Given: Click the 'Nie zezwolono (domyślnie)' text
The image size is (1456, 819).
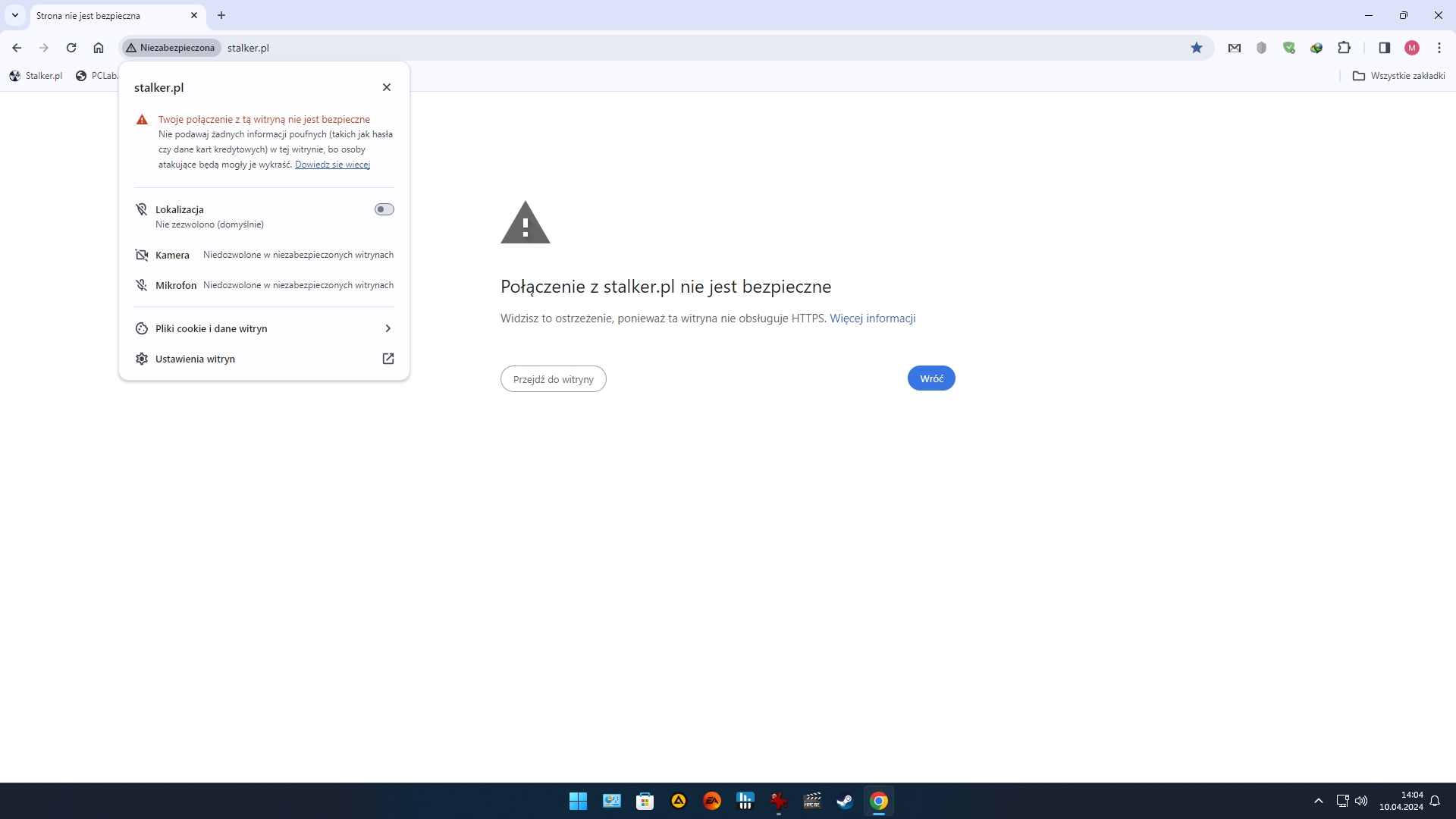Looking at the screenshot, I should [x=209, y=225].
